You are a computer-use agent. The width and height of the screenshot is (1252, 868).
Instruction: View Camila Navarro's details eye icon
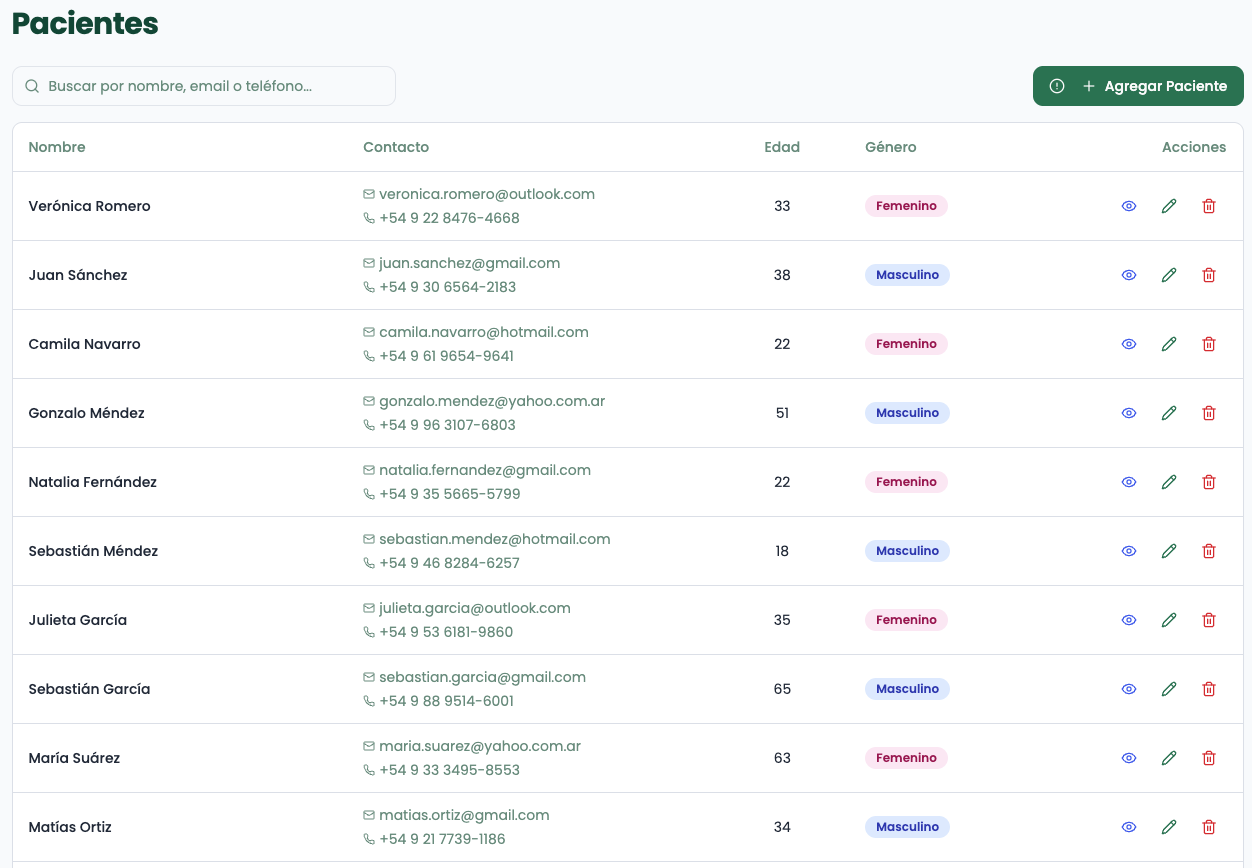point(1129,344)
